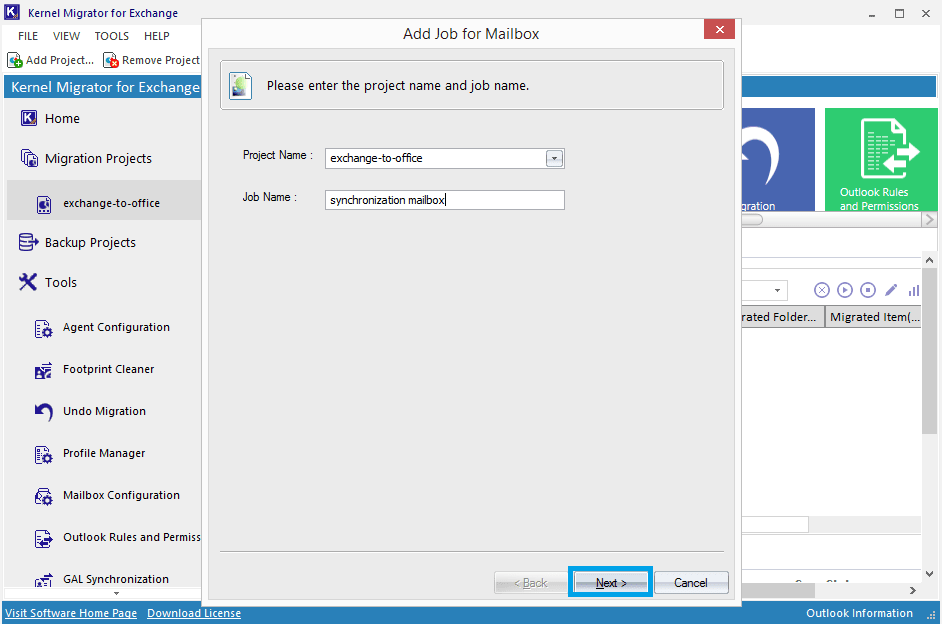Click the Migrated Item column header
The height and width of the screenshot is (624, 942).
click(x=874, y=317)
